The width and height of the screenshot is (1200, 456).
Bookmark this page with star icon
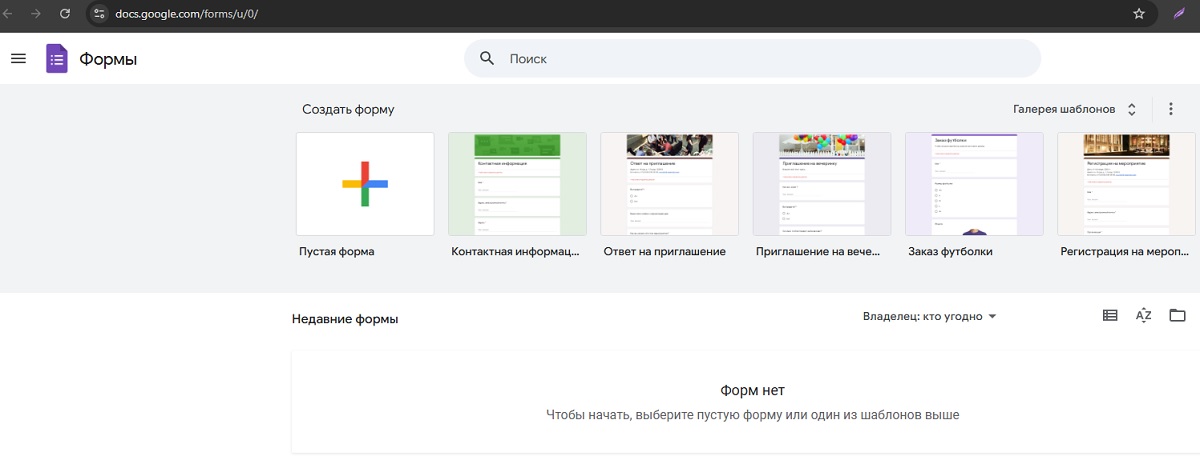click(1138, 14)
